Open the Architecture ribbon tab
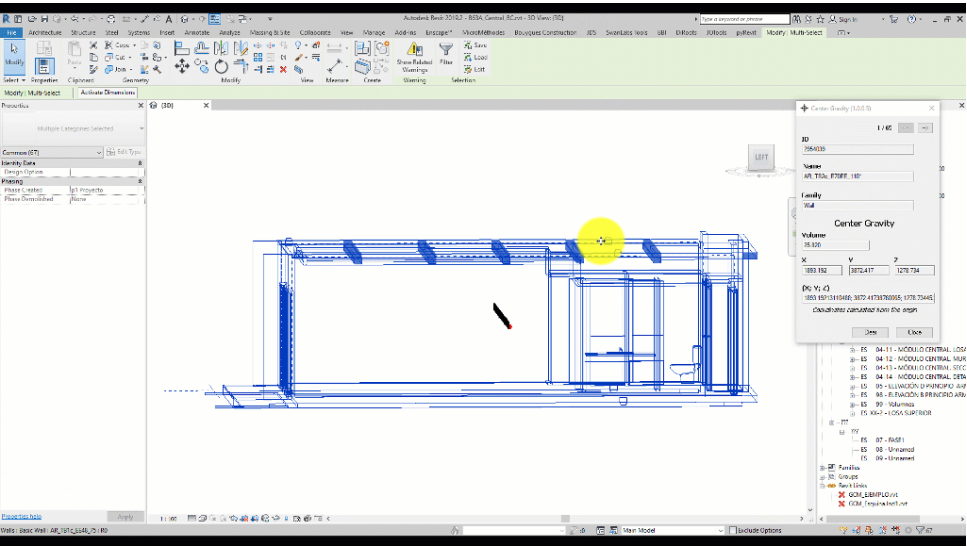This screenshot has width=967, height=547. pyautogui.click(x=45, y=33)
